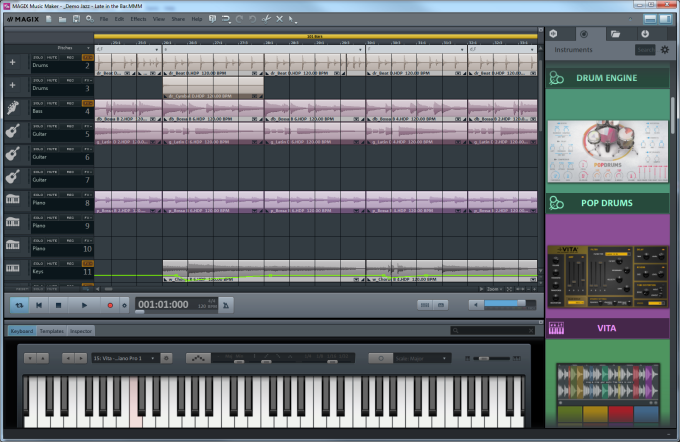Toggle the metronome button
Viewport: 680px width, 442px height.
[x=226, y=305]
